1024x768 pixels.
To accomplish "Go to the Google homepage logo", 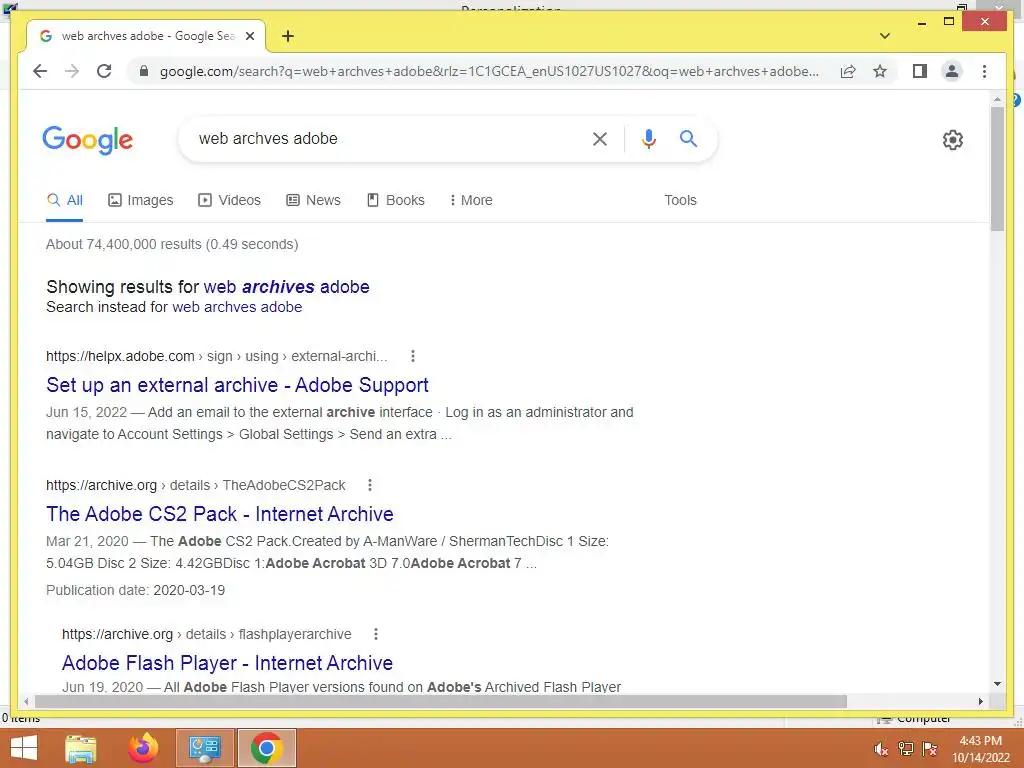I will (x=88, y=140).
